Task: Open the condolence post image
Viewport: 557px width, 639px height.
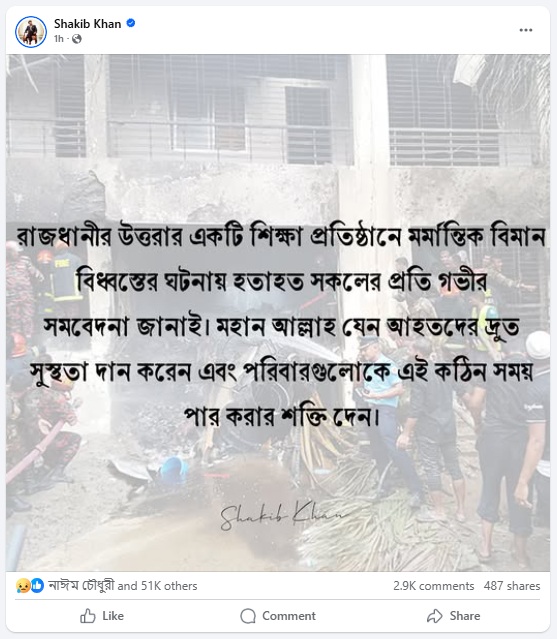Action: point(278,313)
